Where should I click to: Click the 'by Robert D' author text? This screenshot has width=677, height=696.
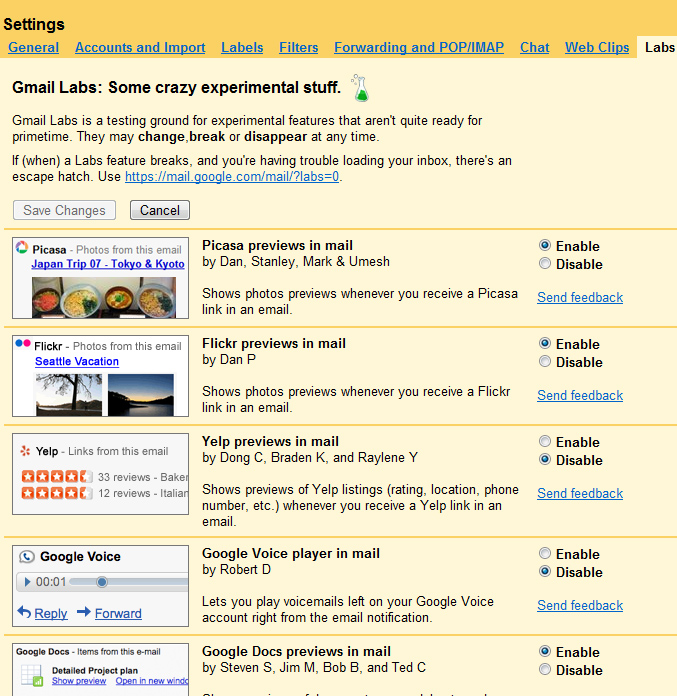pyautogui.click(x=236, y=569)
